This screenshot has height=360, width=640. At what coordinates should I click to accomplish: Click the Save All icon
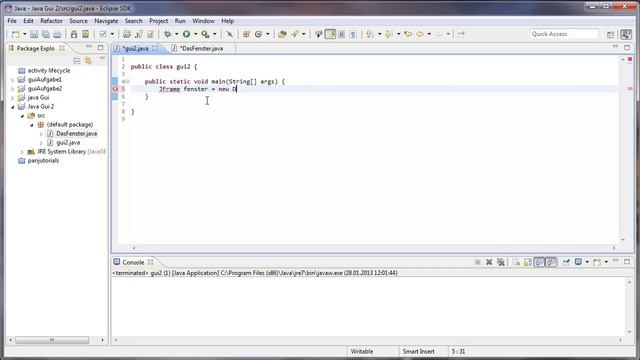(x=46, y=34)
